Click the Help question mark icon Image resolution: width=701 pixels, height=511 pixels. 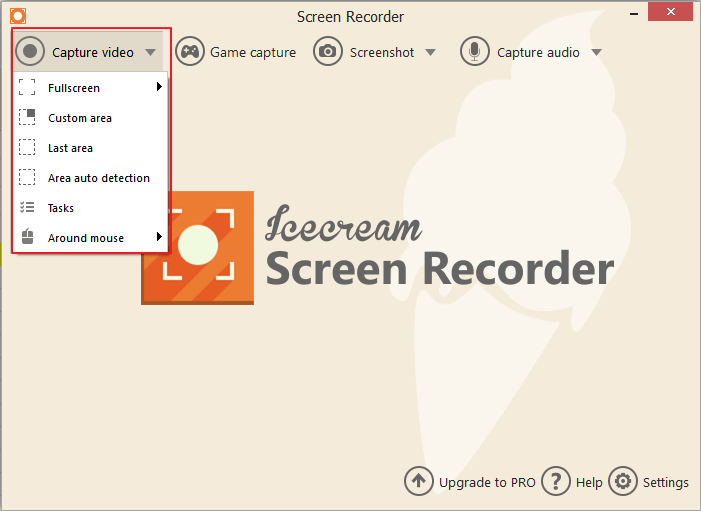tap(555, 481)
